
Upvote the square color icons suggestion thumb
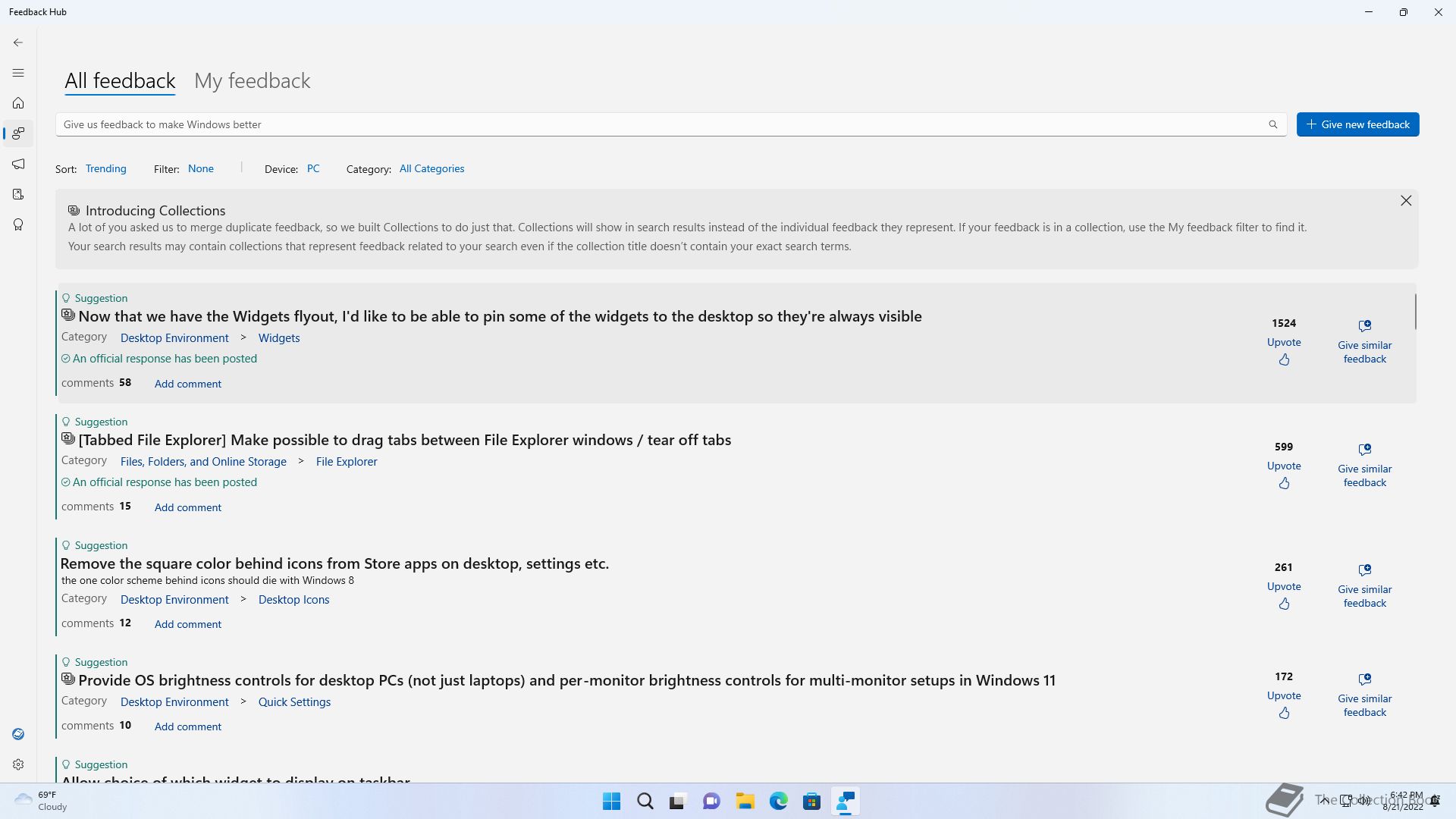click(x=1284, y=604)
